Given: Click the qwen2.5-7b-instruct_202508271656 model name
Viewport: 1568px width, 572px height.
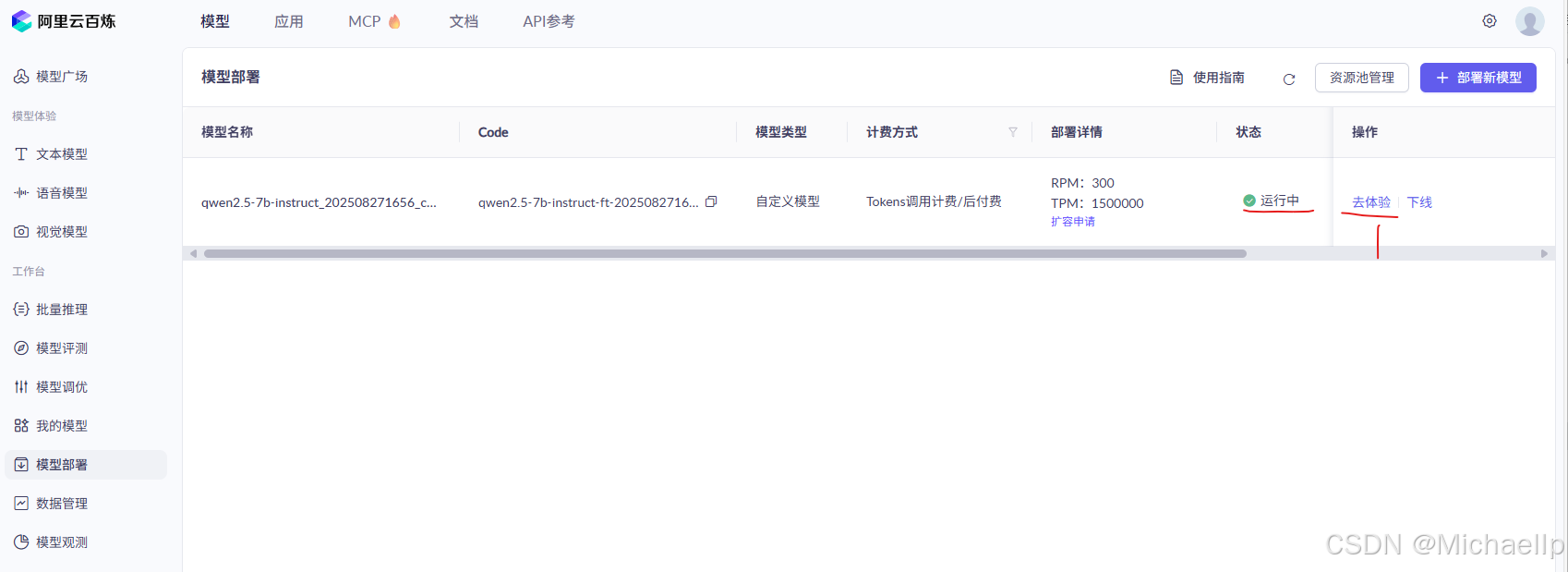Looking at the screenshot, I should (x=319, y=202).
